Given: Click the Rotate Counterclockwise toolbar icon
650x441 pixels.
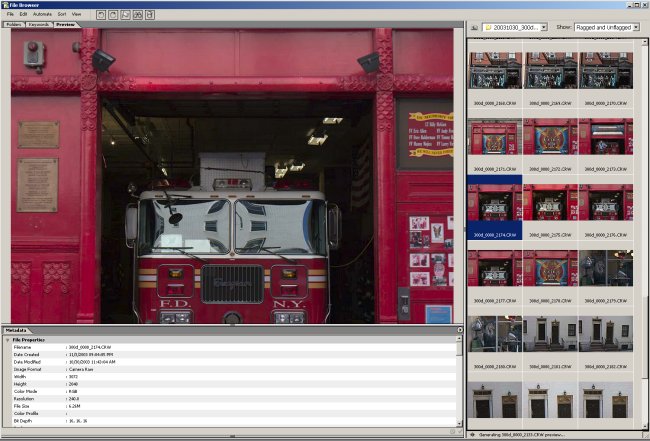Looking at the screenshot, I should tap(101, 15).
